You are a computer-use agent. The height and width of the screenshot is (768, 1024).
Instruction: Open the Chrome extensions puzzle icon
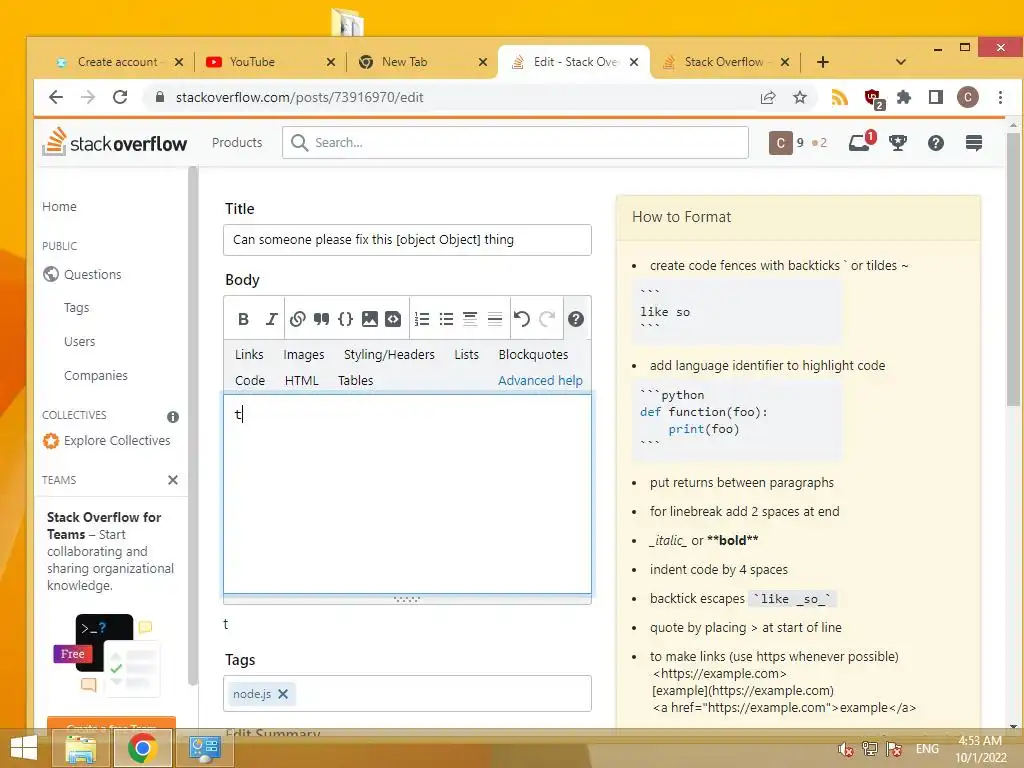[x=904, y=97]
